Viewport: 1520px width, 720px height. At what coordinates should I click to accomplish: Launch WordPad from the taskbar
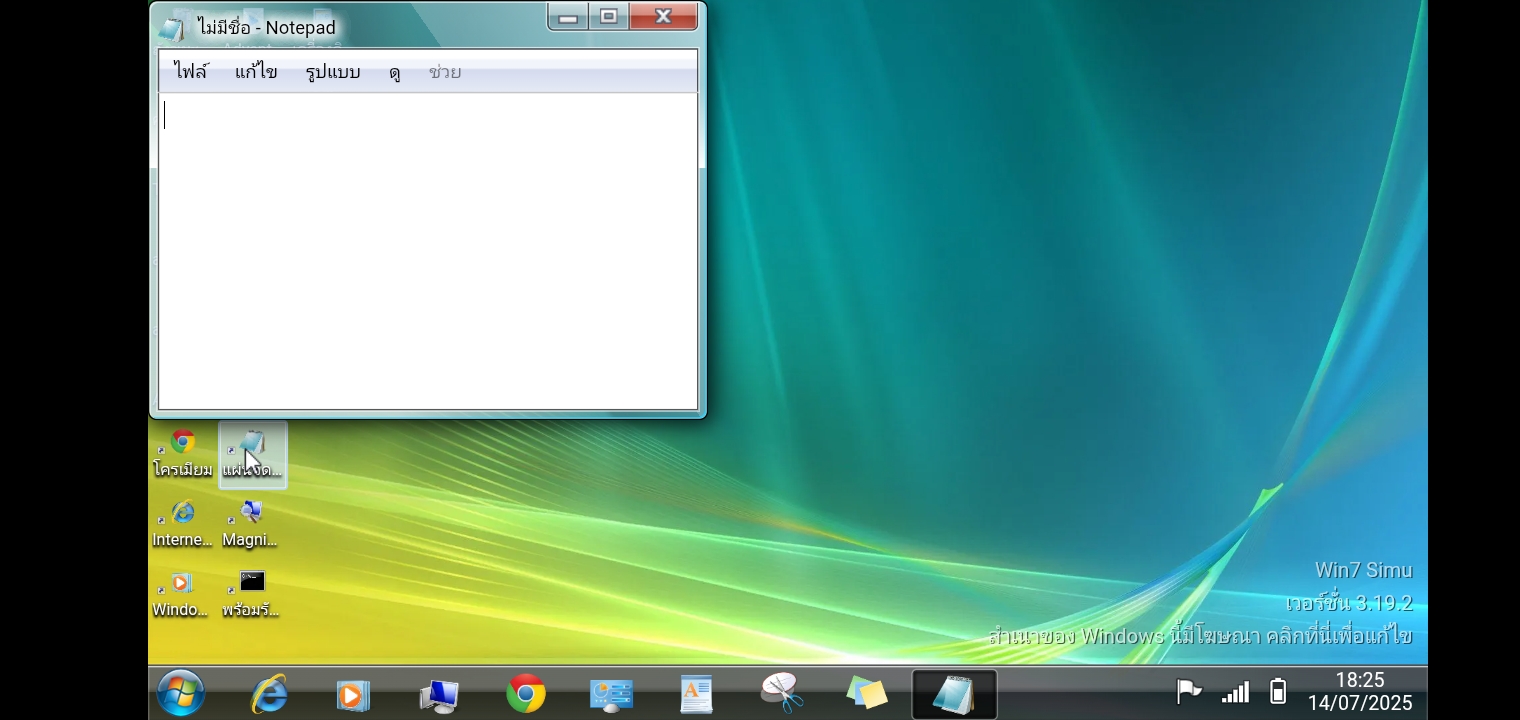696,694
